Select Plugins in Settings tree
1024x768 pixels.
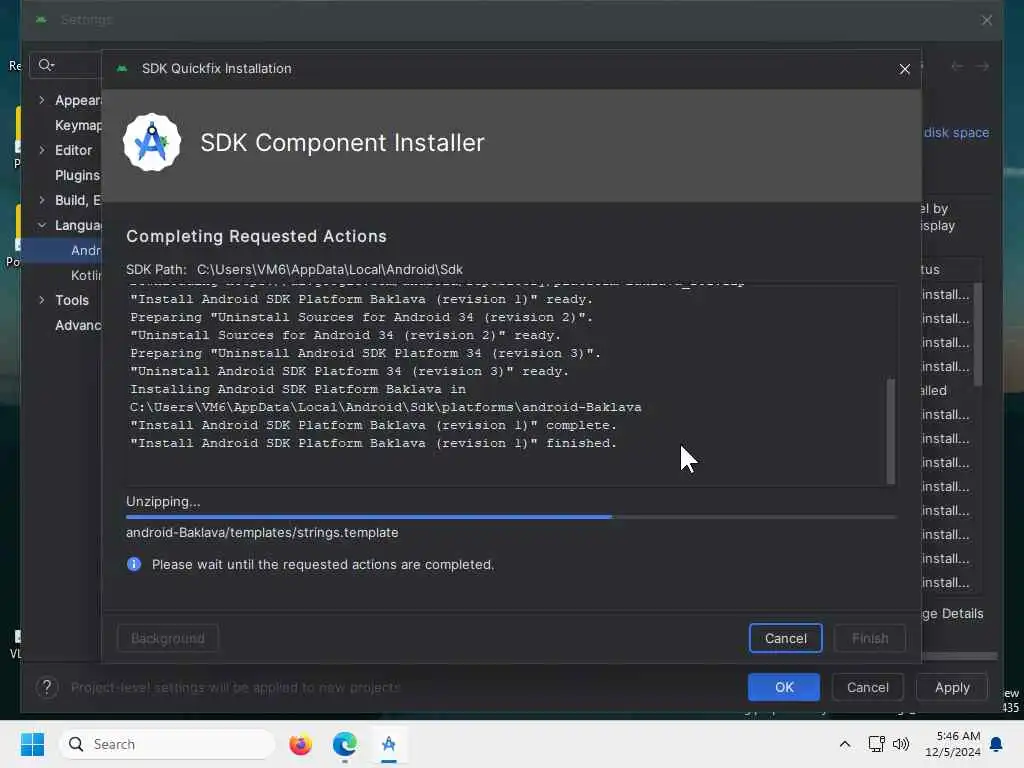click(x=77, y=175)
